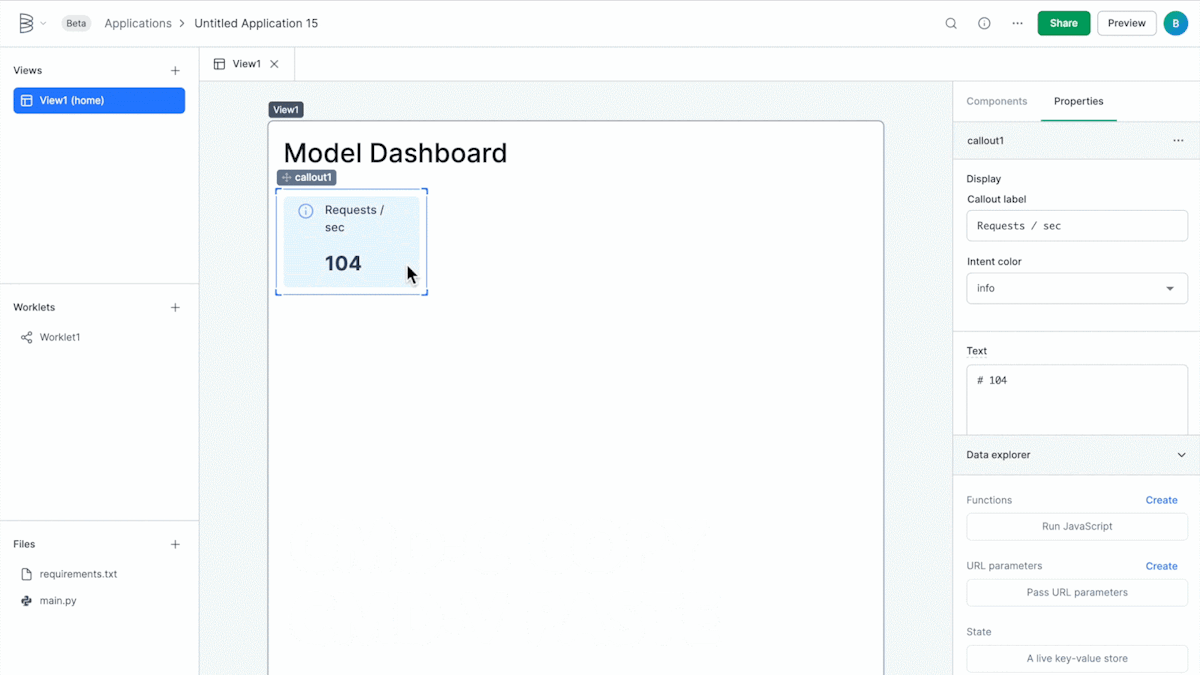Click the Callout label input field
1200x675 pixels.
click(1077, 226)
